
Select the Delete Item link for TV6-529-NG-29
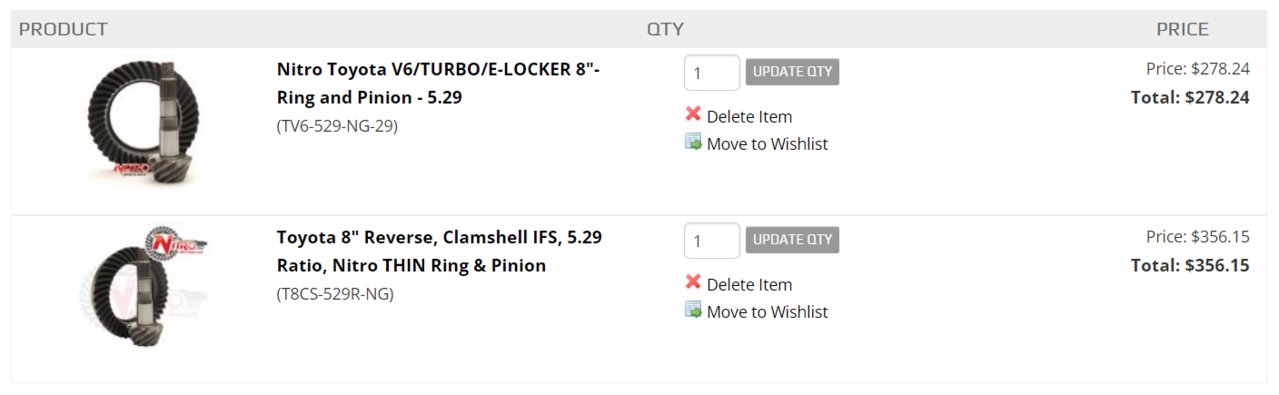(x=749, y=116)
